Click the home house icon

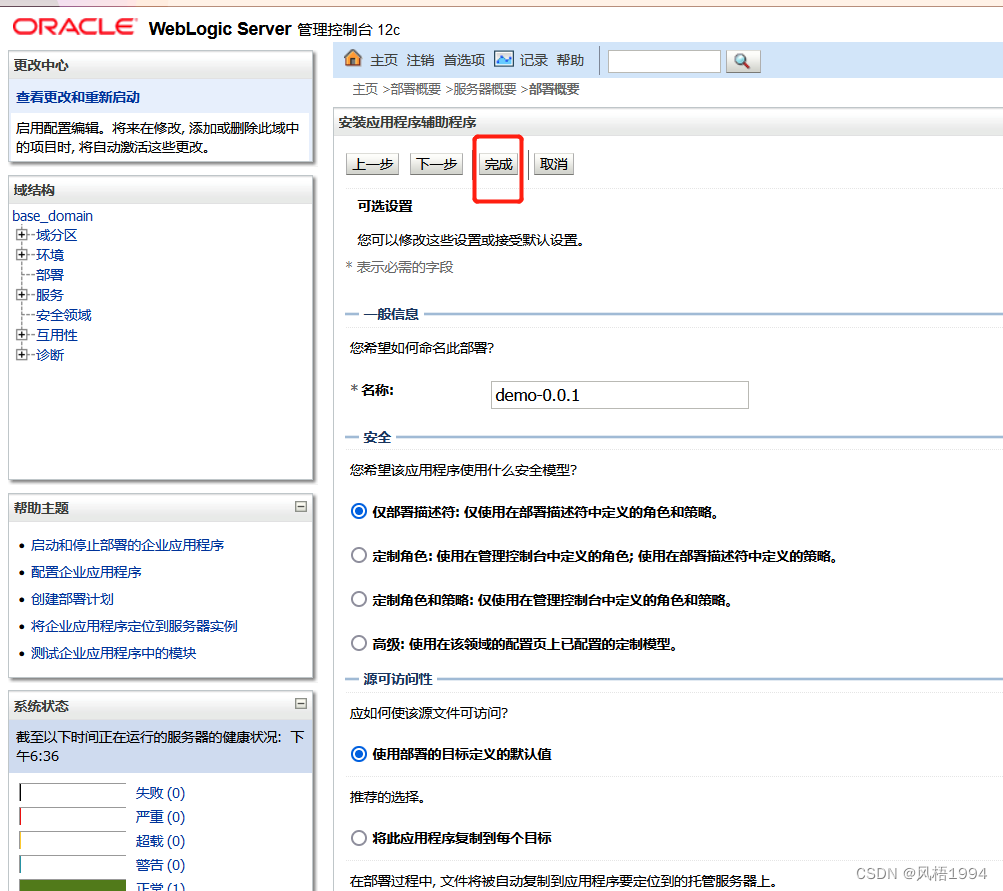click(352, 58)
